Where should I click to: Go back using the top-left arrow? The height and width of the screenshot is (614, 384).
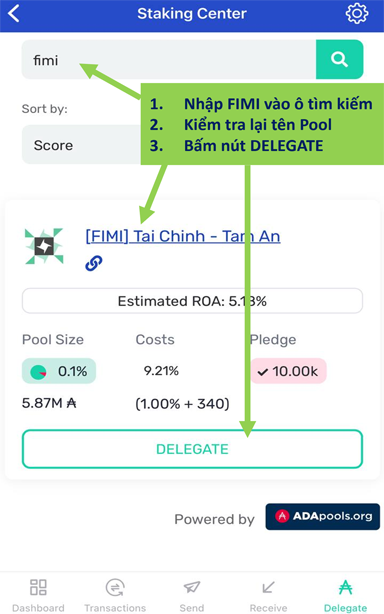[x=14, y=14]
